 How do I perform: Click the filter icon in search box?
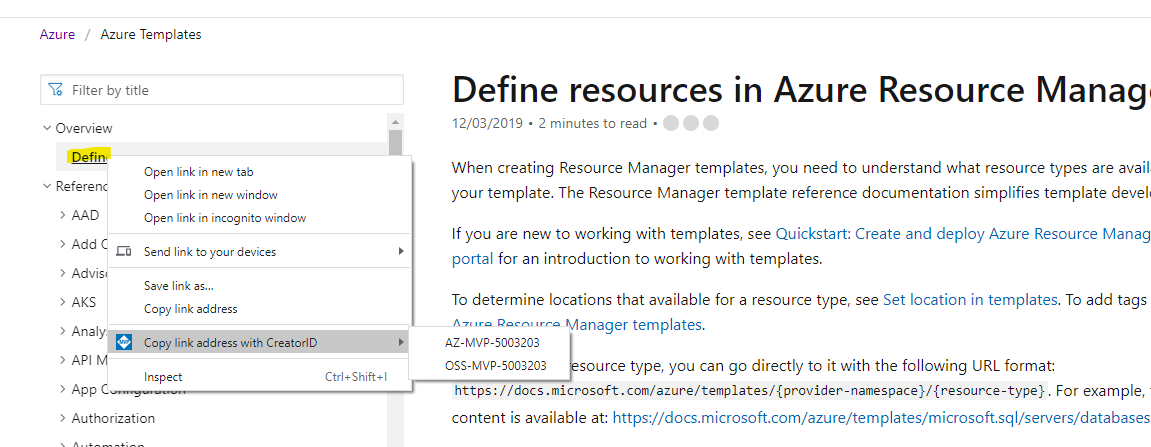click(x=55, y=90)
